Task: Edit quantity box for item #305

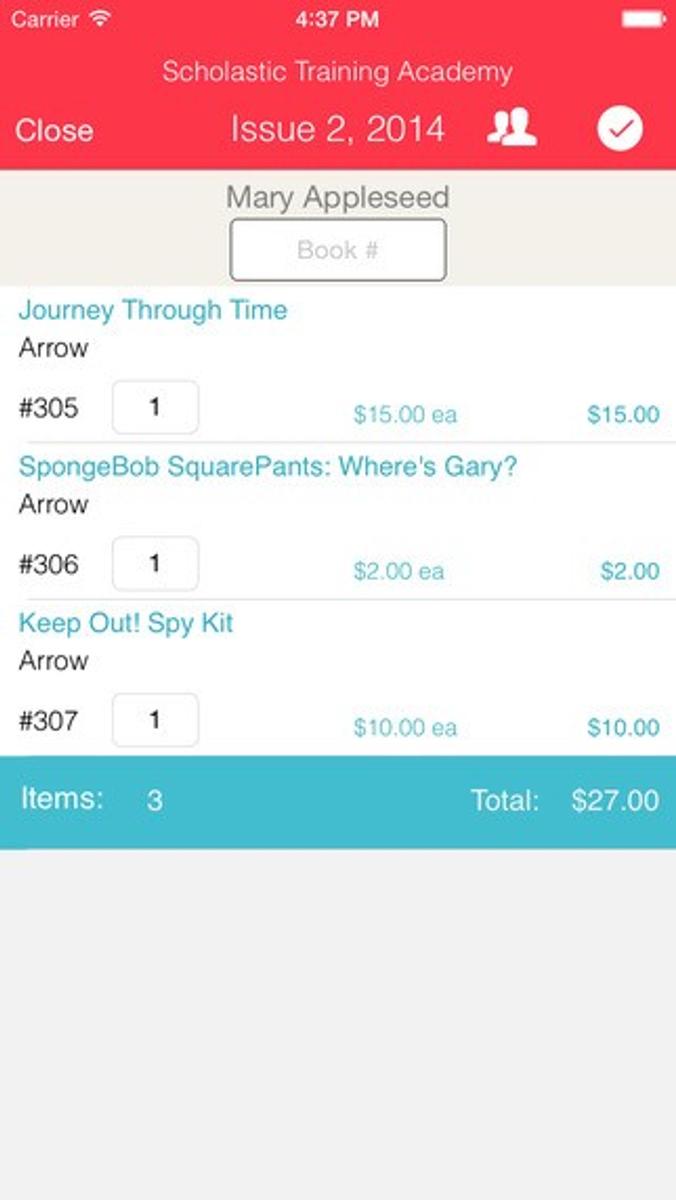Action: pyautogui.click(x=155, y=407)
